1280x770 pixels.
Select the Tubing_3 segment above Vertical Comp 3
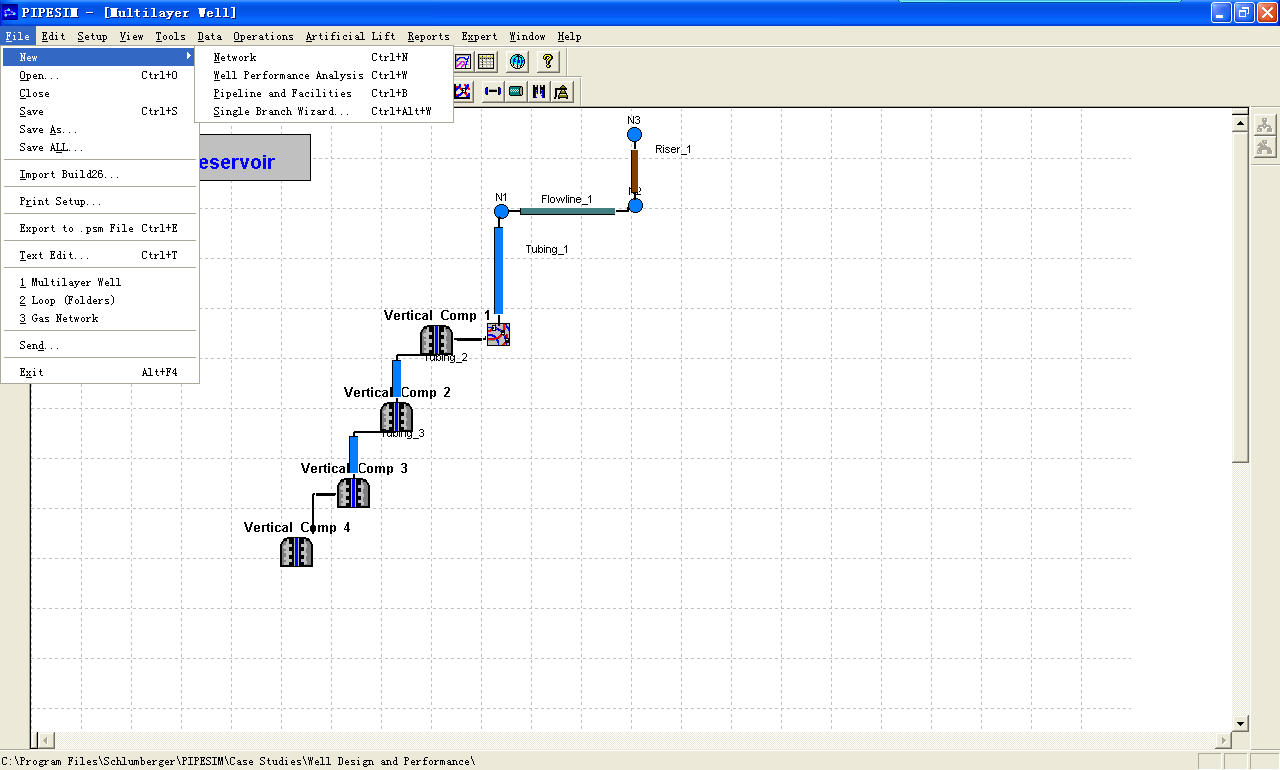(x=353, y=455)
